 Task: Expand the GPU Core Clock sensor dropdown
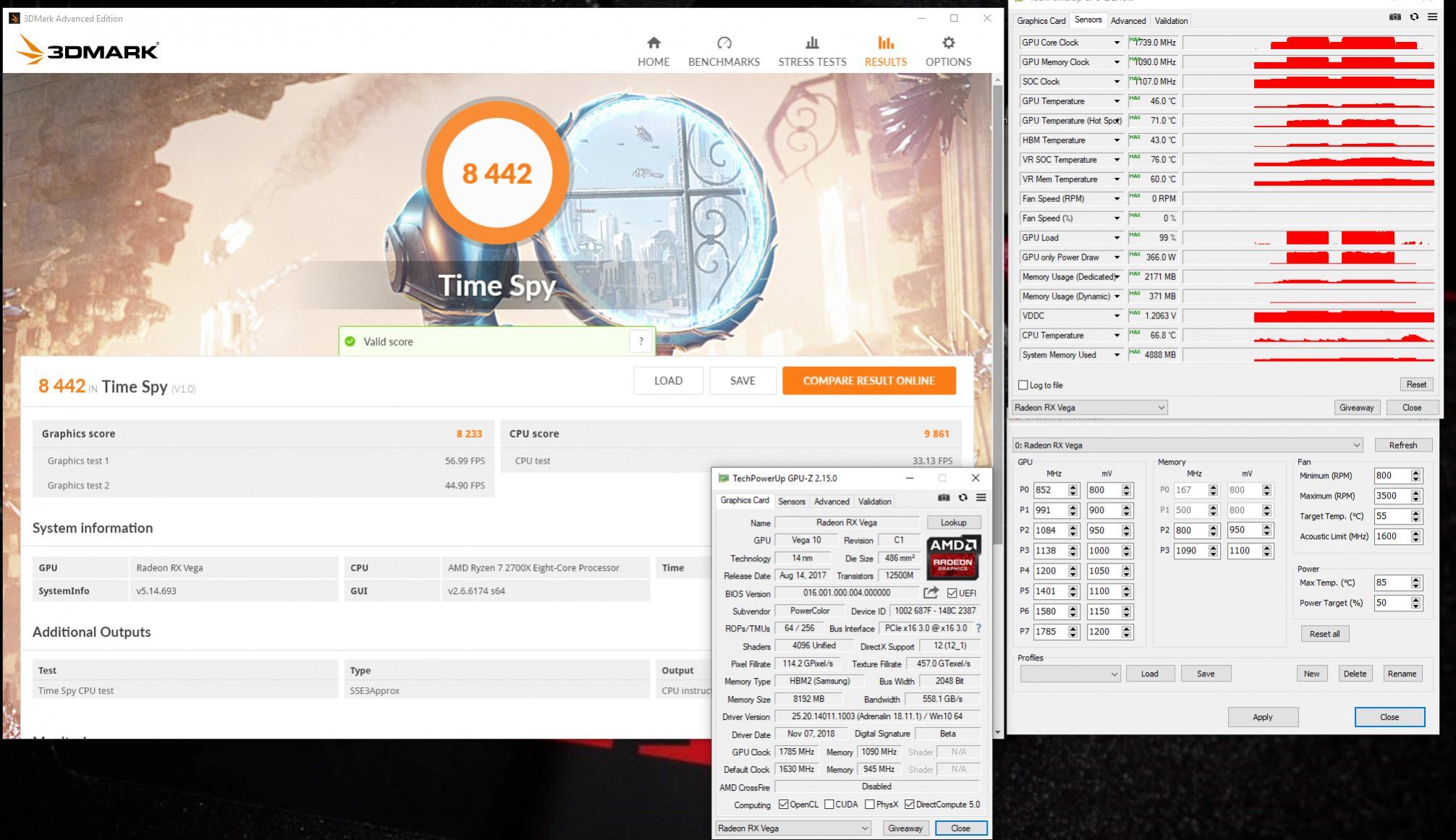[1117, 43]
